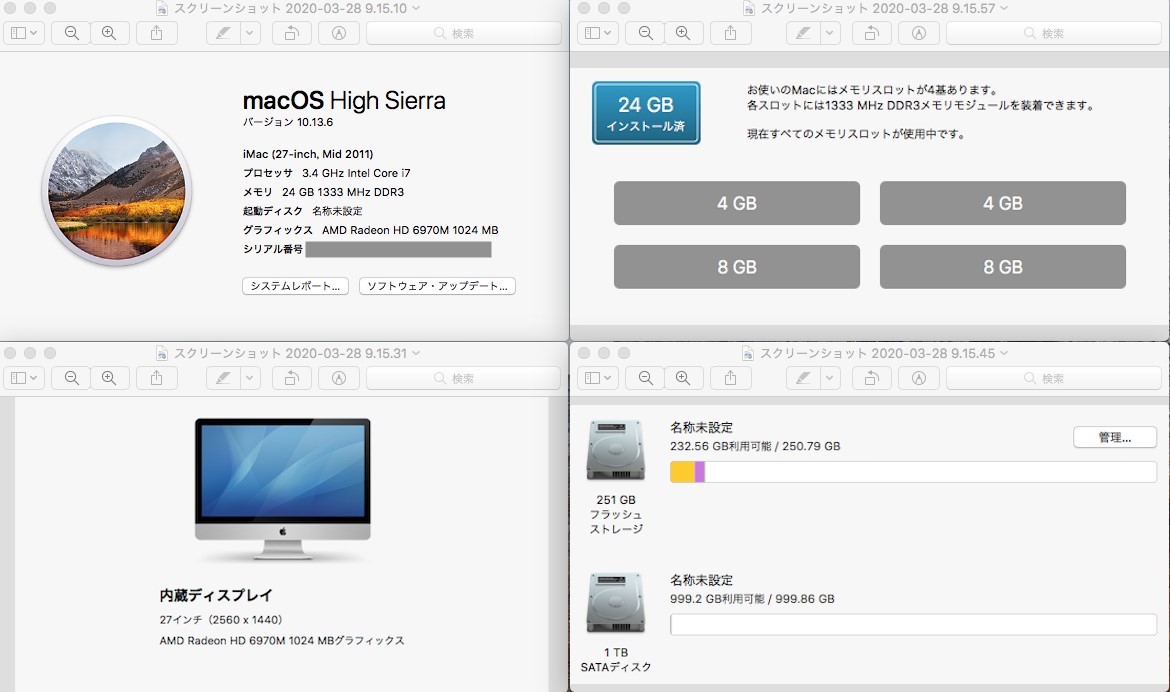Image resolution: width=1170 pixels, height=692 pixels.
Task: Show markup toolbar in 9.15.57 window
Action: (919, 33)
